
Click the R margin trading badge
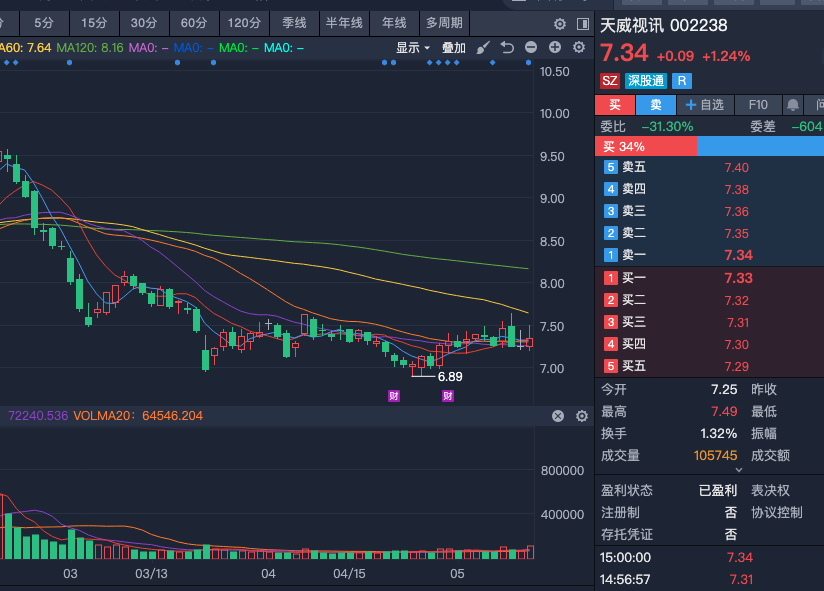tap(682, 81)
